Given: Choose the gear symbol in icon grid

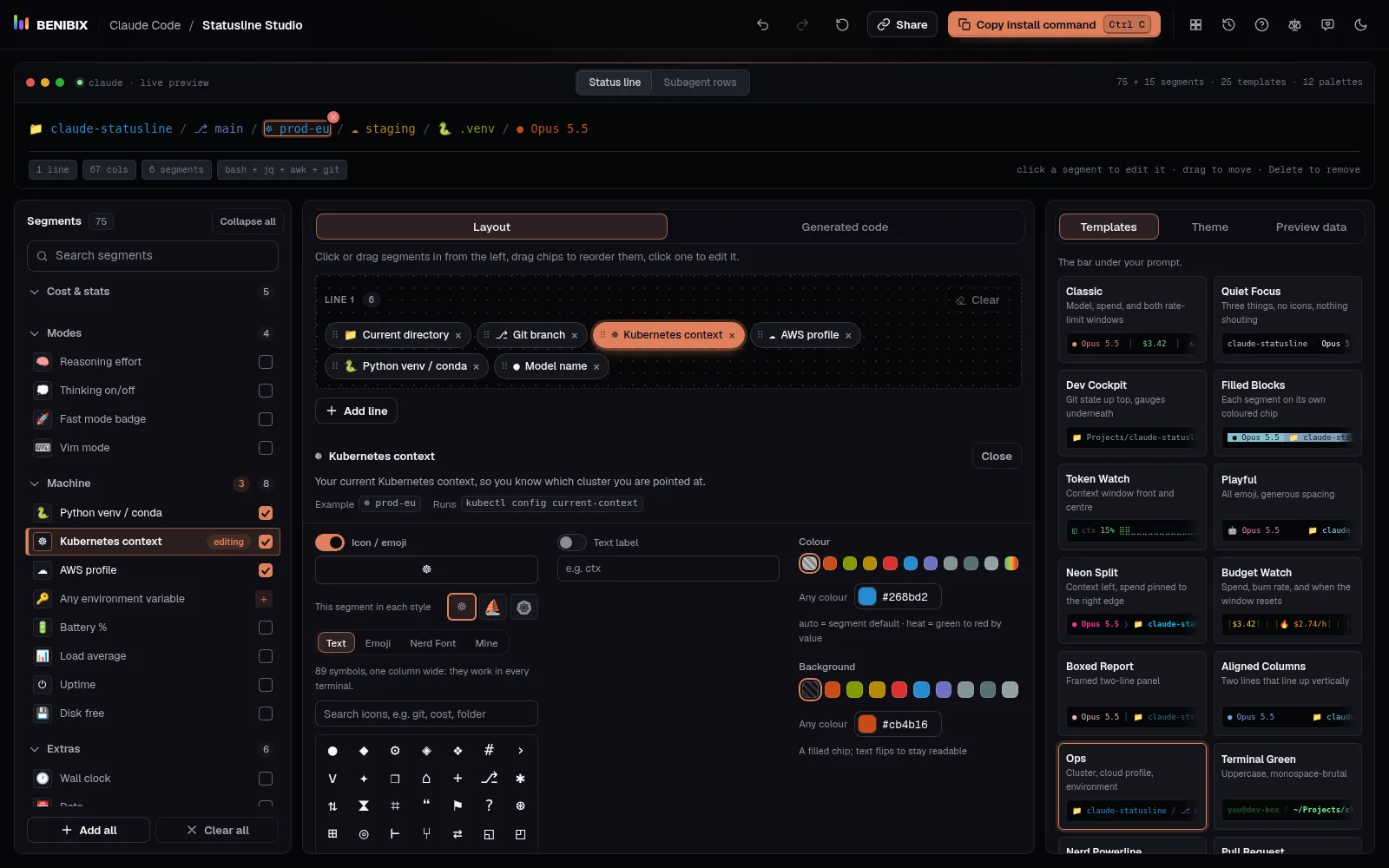Looking at the screenshot, I should [395, 751].
